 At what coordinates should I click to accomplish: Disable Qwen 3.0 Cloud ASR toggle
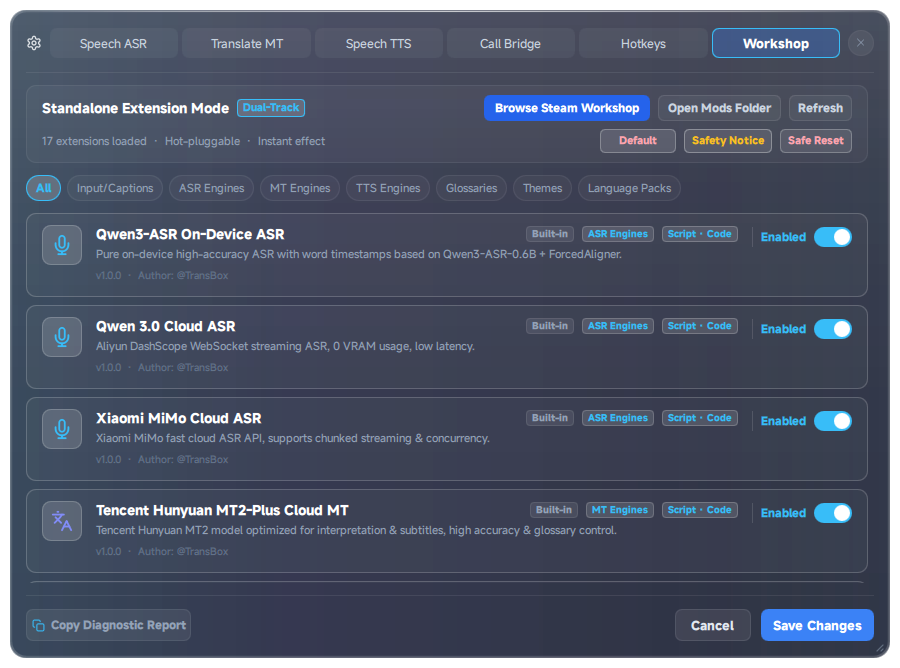pyautogui.click(x=832, y=329)
